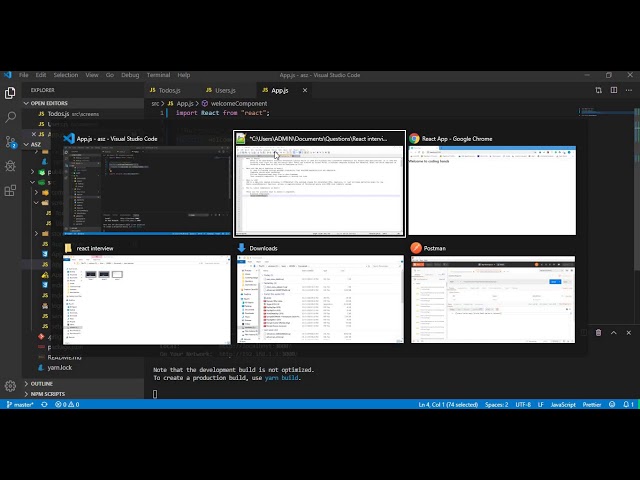Open the compare changes icon in editor toolbar
The height and width of the screenshot is (480, 640).
coord(598,90)
